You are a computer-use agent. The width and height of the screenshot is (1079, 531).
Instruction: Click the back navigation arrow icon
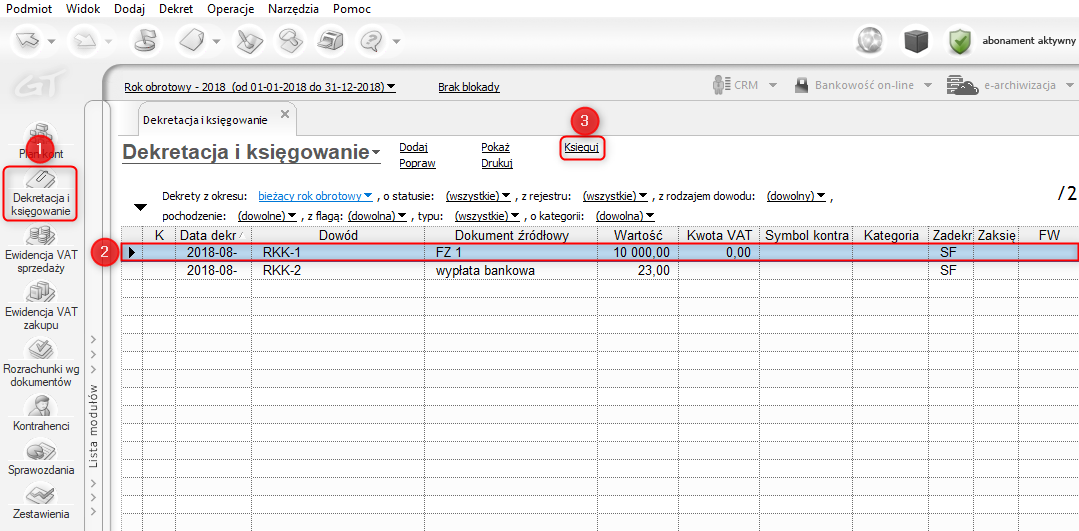pyautogui.click(x=28, y=41)
